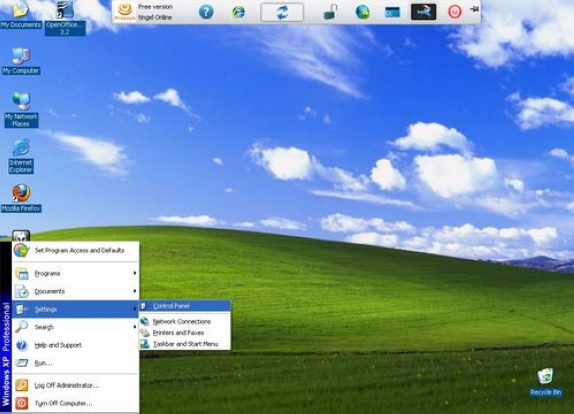Open Printers and Faxes in Settings submenu
The image size is (574, 414).
[x=185, y=333]
